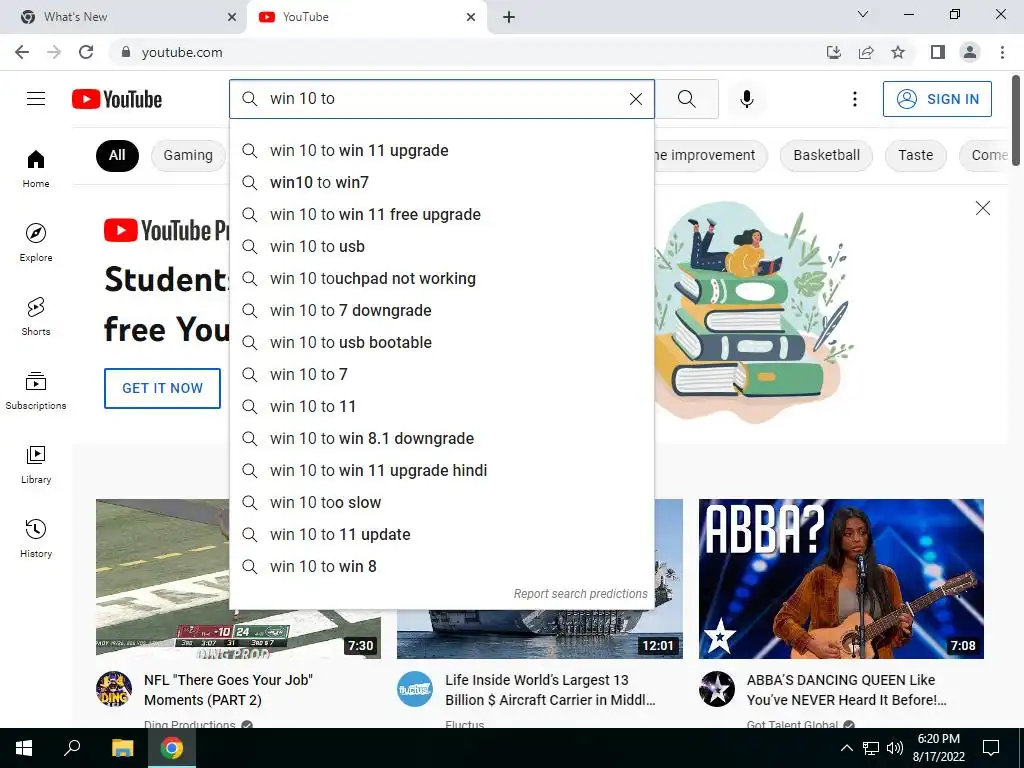Select the Taste filter chip
This screenshot has height=768, width=1024.
click(915, 155)
